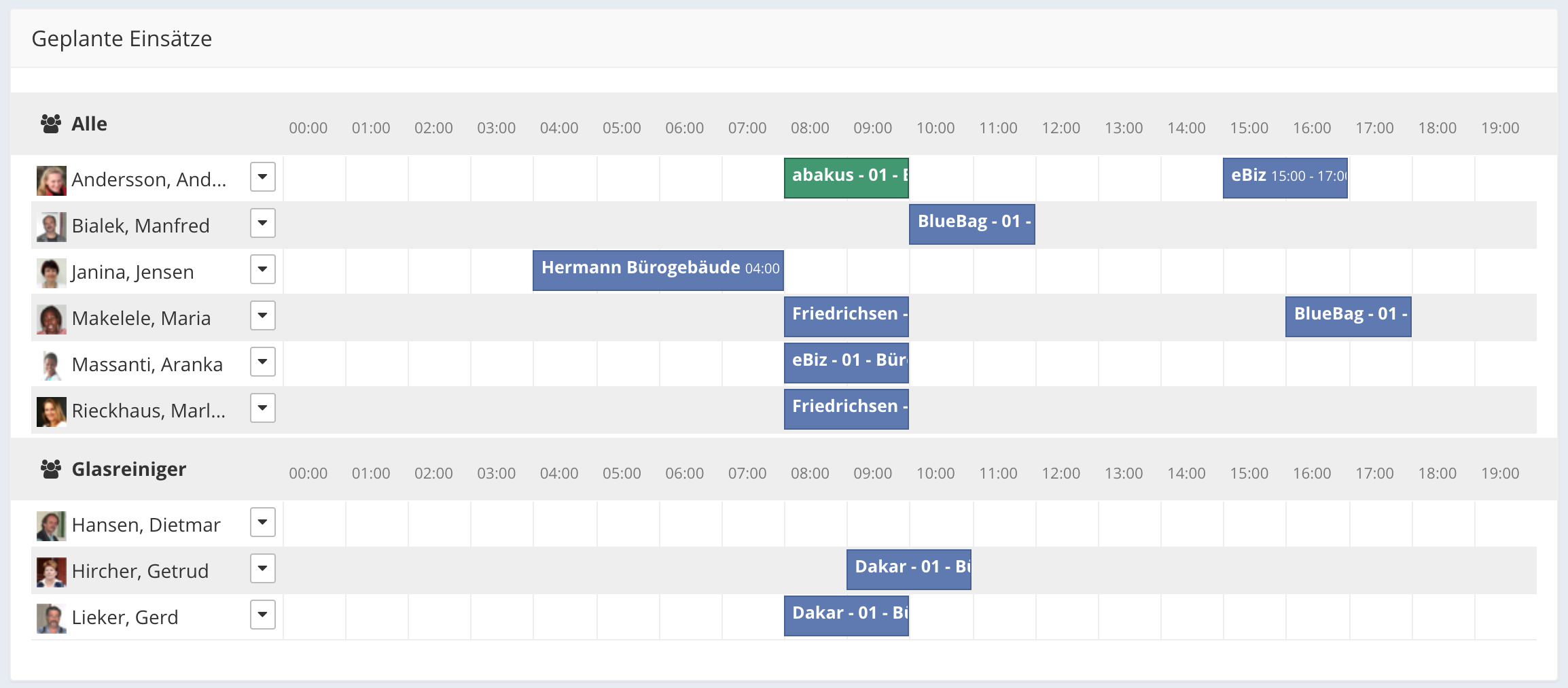Click the Alle group people icon
Screen dimensions: 1568x688
pyautogui.click(x=51, y=124)
